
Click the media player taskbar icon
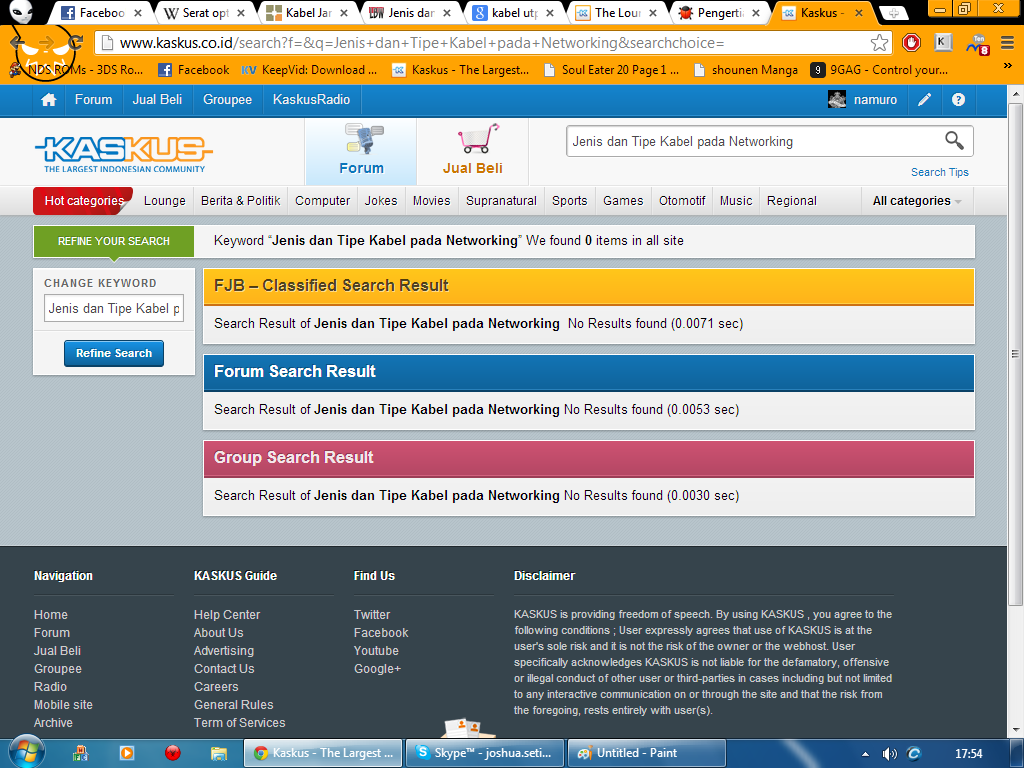pos(126,753)
